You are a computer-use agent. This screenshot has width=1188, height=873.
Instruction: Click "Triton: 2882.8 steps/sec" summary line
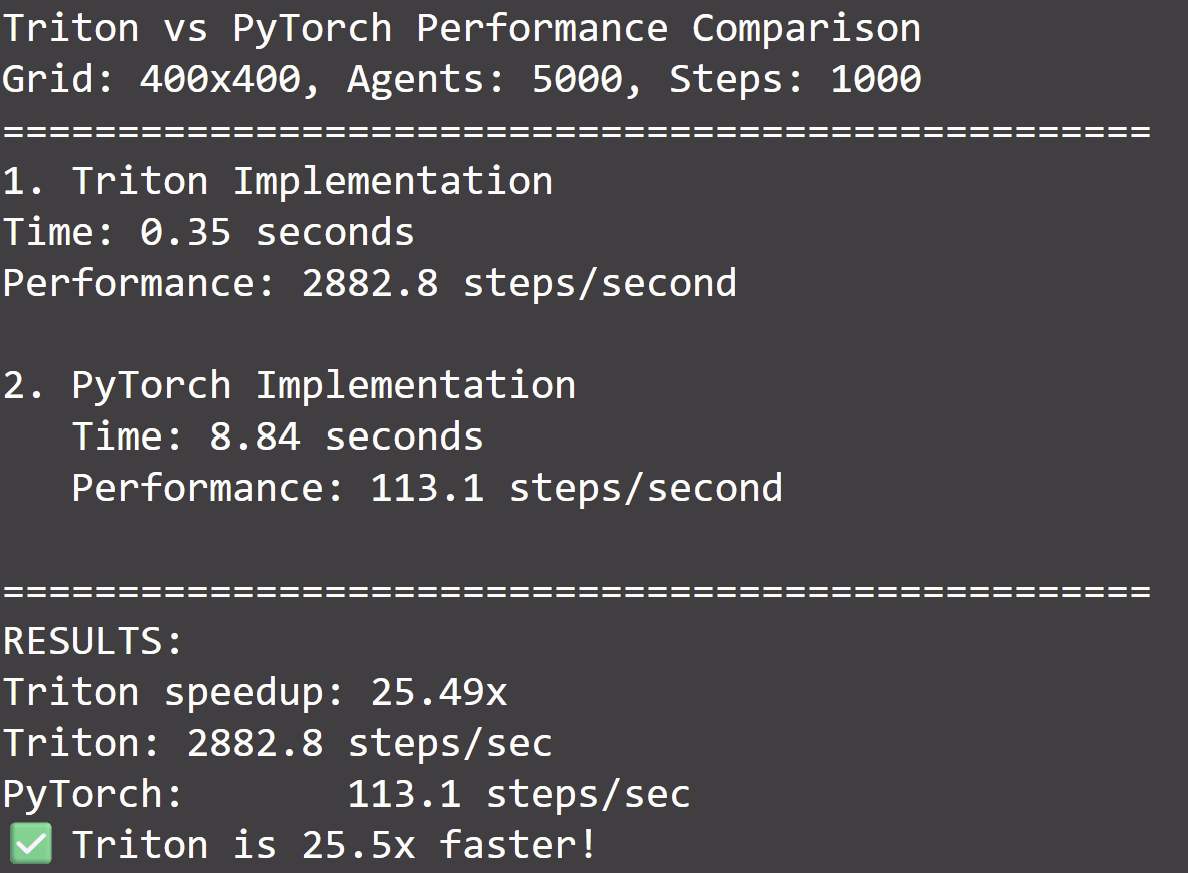tap(277, 743)
